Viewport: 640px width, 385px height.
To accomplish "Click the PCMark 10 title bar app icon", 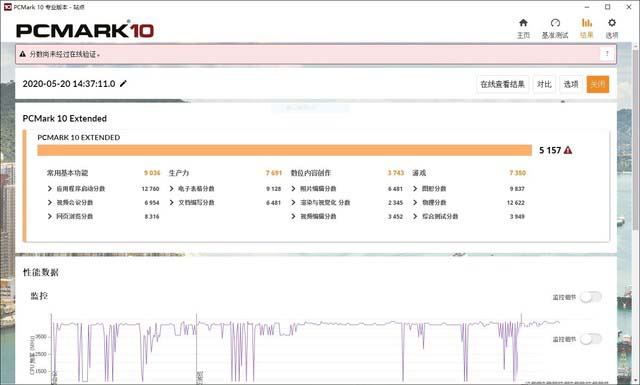I will (x=7, y=7).
